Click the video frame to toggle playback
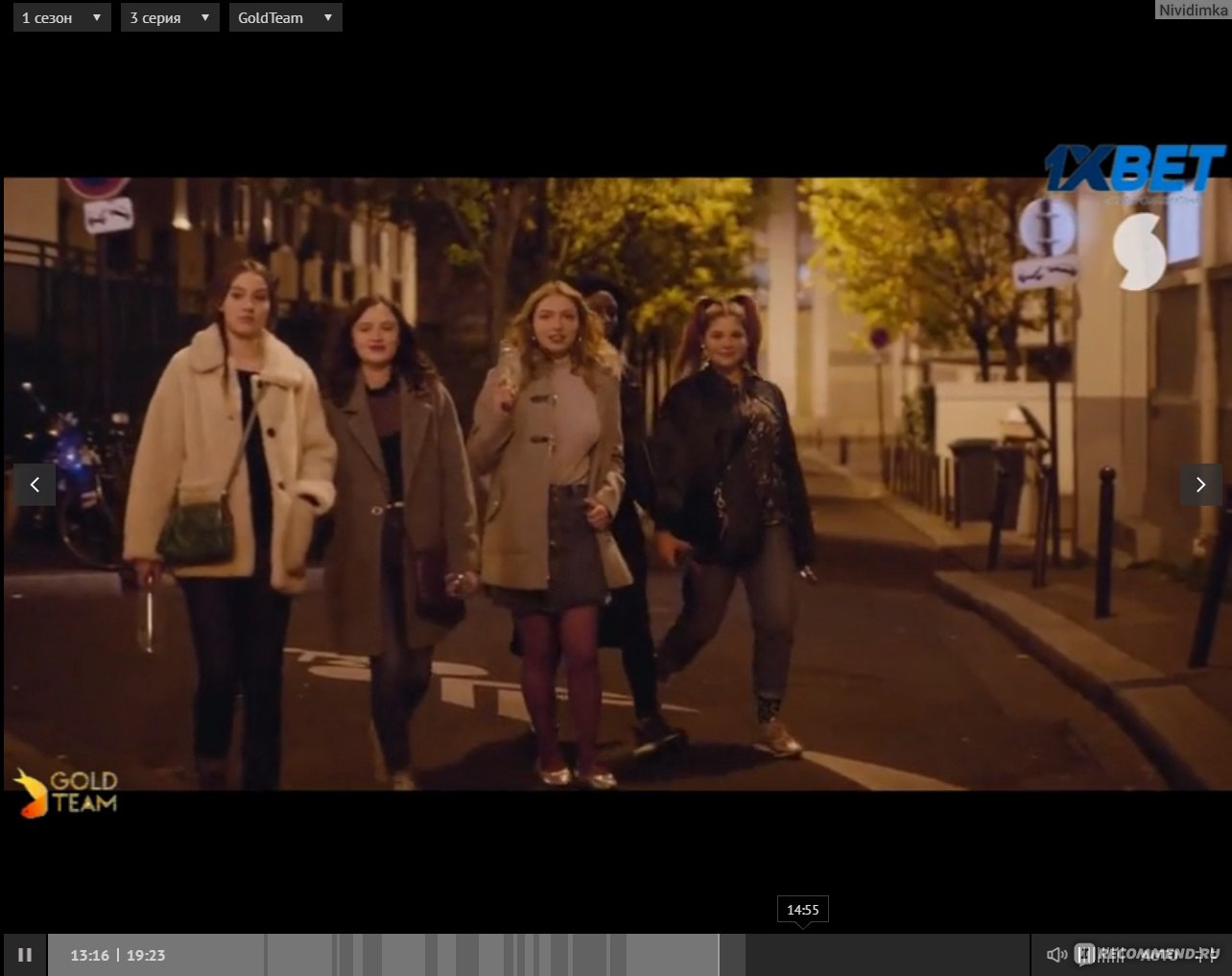Image resolution: width=1232 pixels, height=976 pixels. click(x=616, y=484)
